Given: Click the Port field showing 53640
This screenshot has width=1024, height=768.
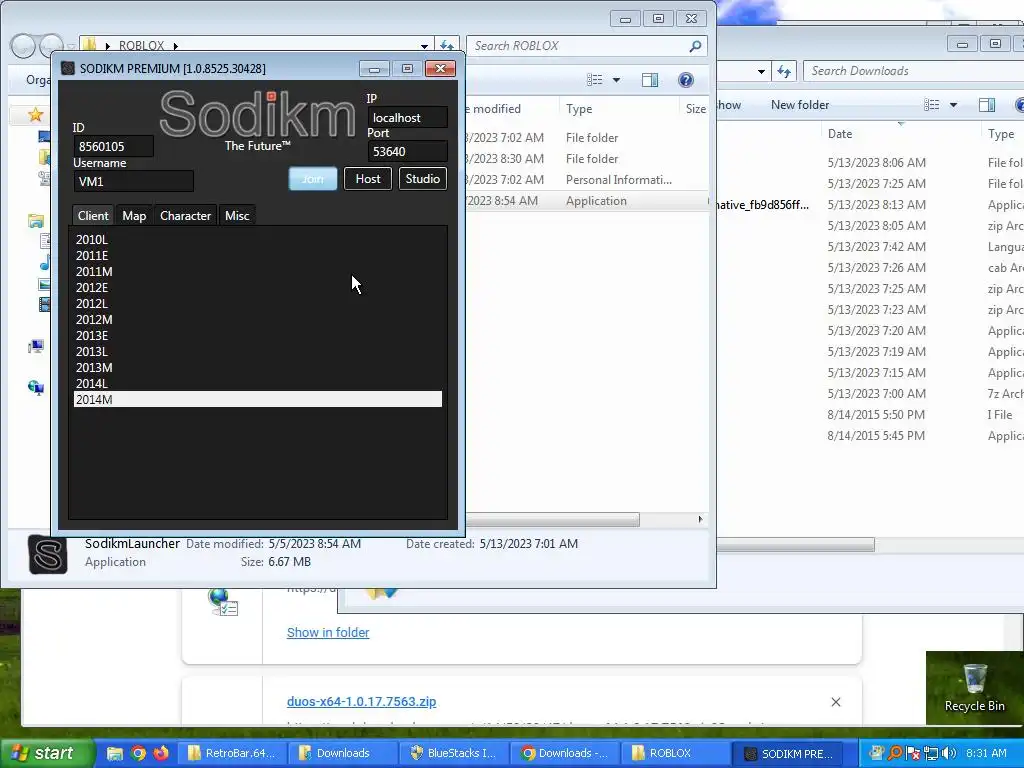Looking at the screenshot, I should 408,152.
